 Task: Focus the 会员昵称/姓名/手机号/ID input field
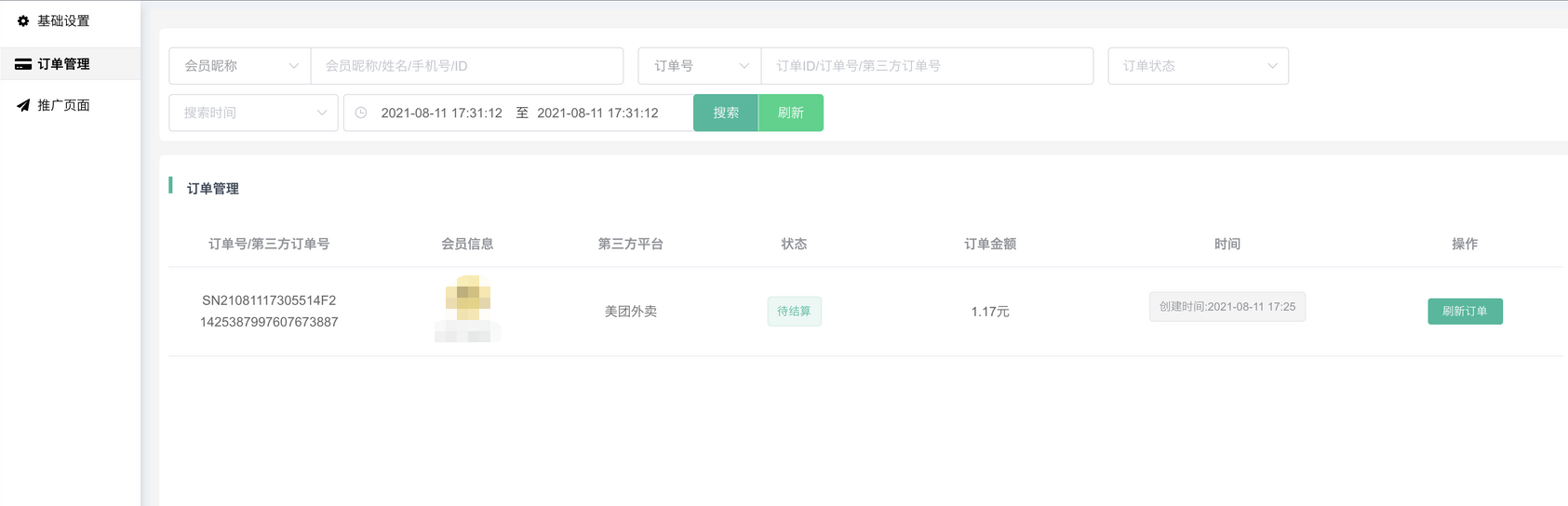click(467, 66)
